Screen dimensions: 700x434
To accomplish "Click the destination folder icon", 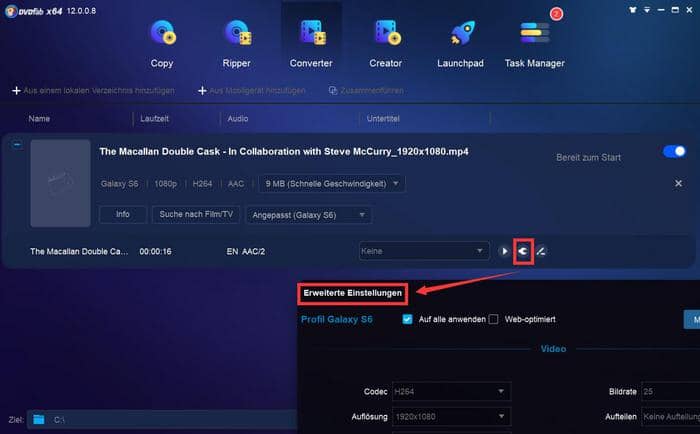I will pos(39,419).
